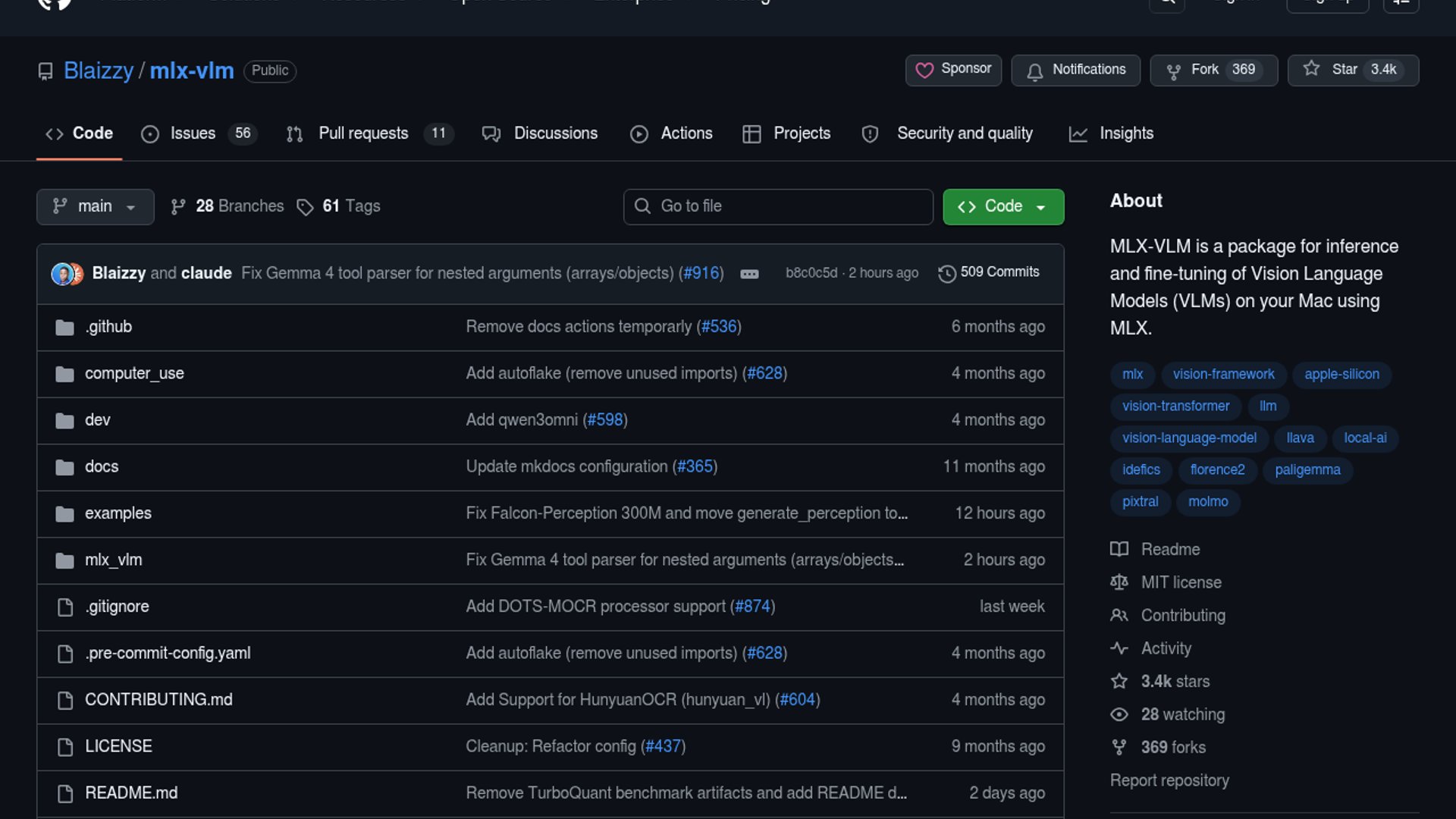This screenshot has height=819, width=1456.
Task: Open the mlx_vlm folder
Action: point(113,560)
